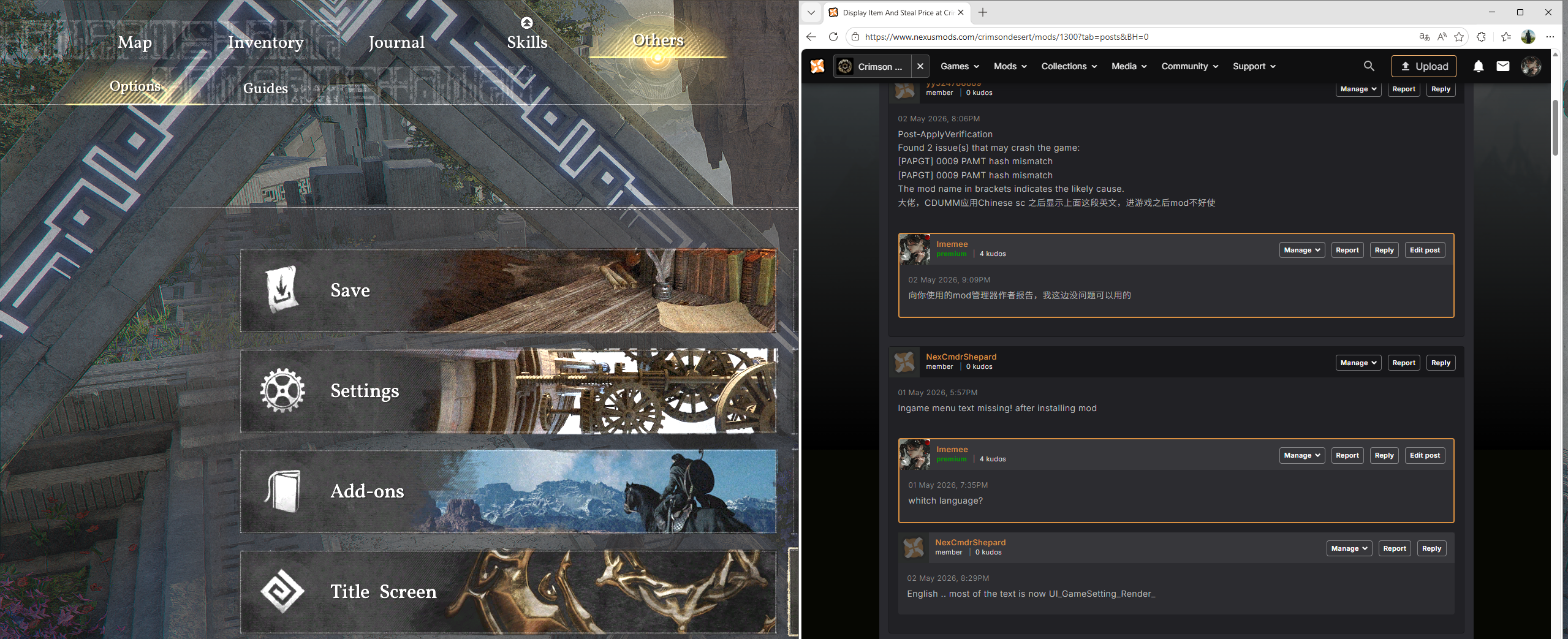Open NexCmdrShepard's profile link on 5:57PM comment

[961, 357]
